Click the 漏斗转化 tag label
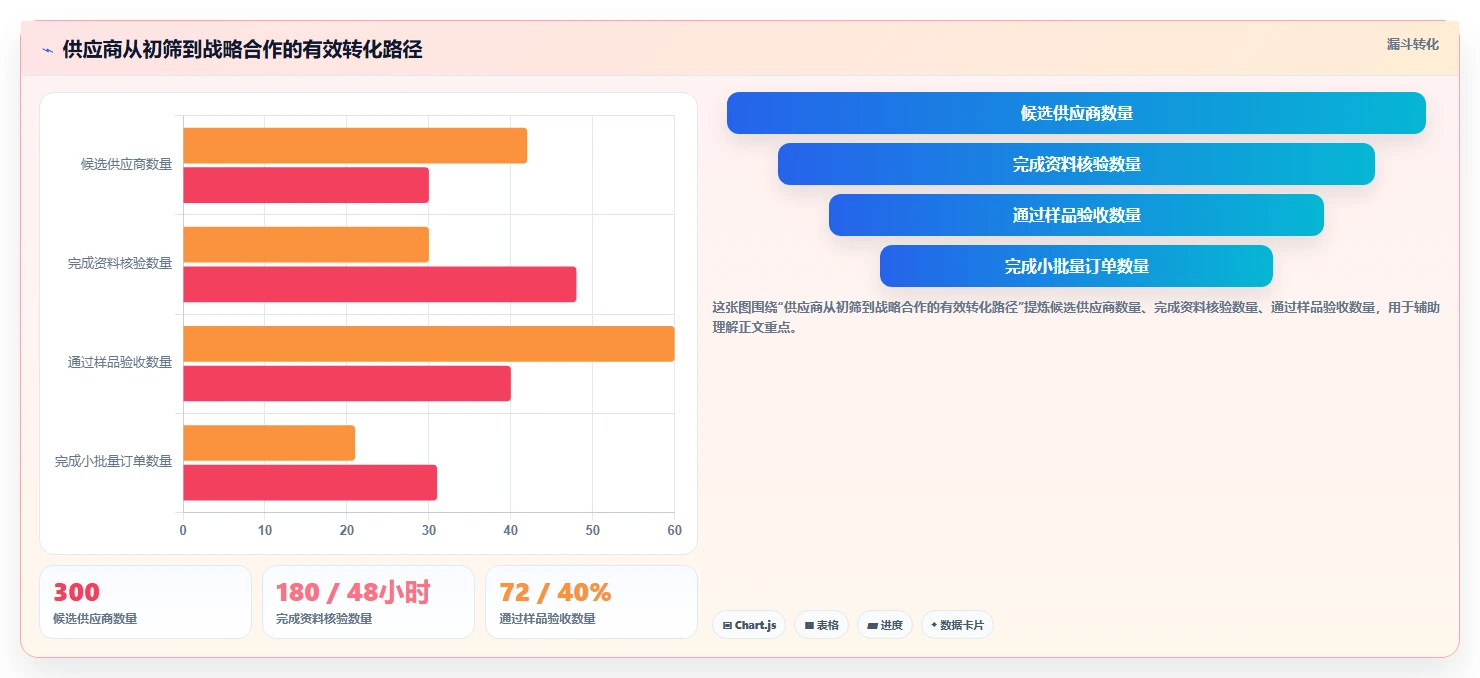 (1412, 44)
